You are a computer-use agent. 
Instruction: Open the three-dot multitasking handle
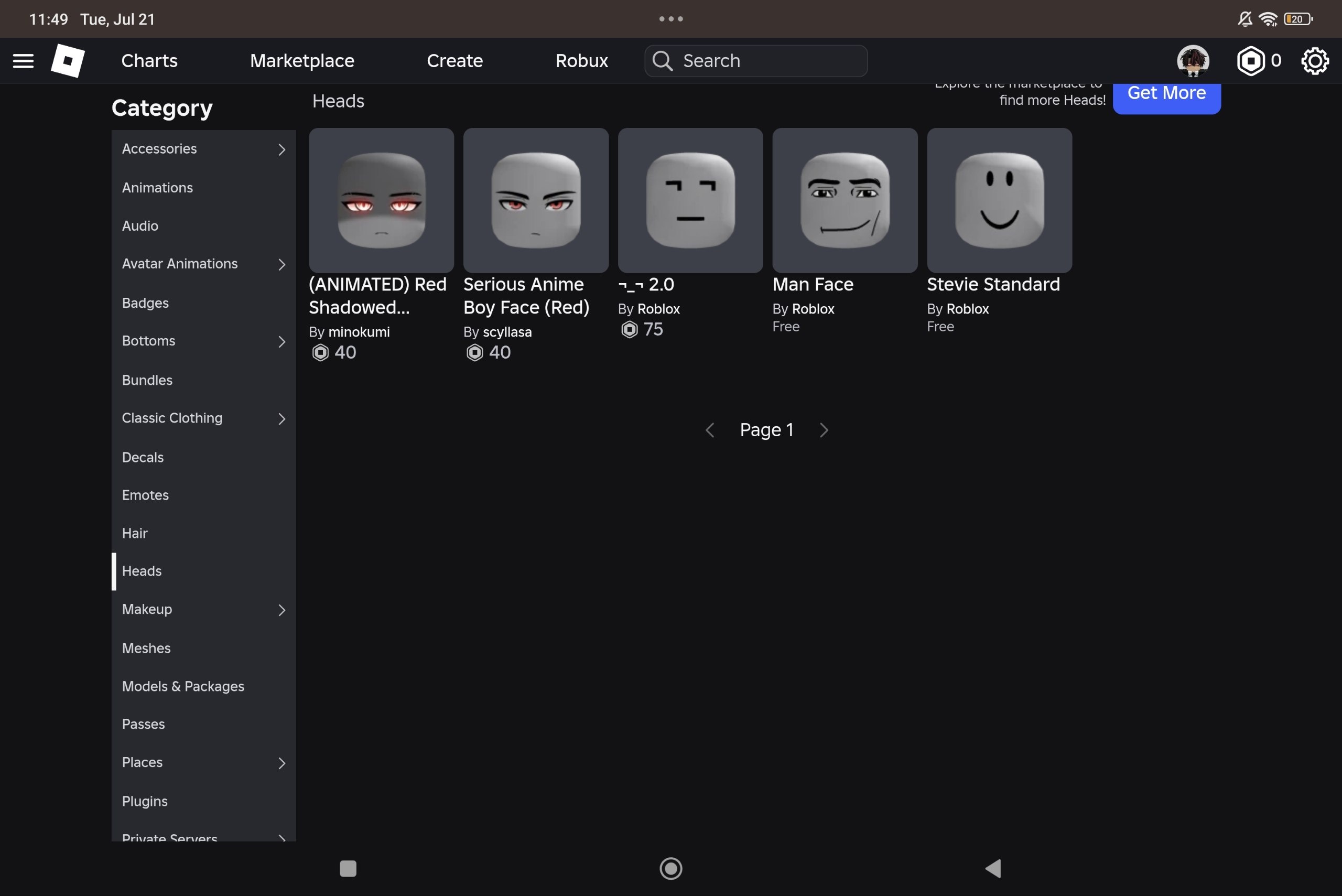670,19
